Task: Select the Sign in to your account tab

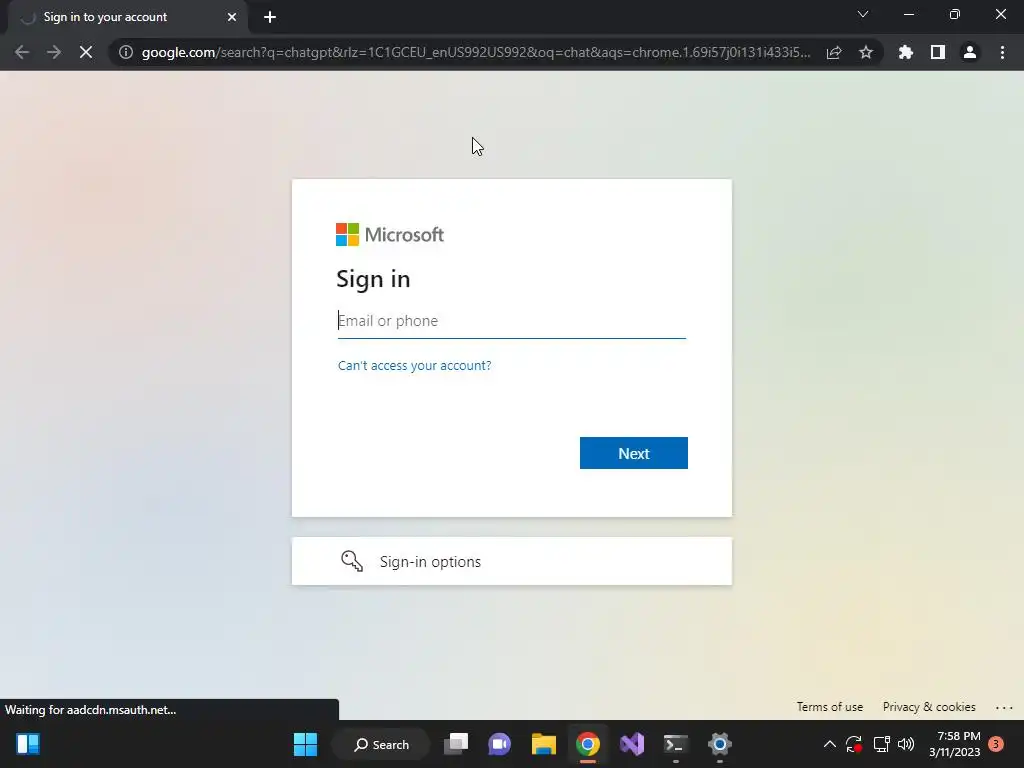Action: [128, 17]
